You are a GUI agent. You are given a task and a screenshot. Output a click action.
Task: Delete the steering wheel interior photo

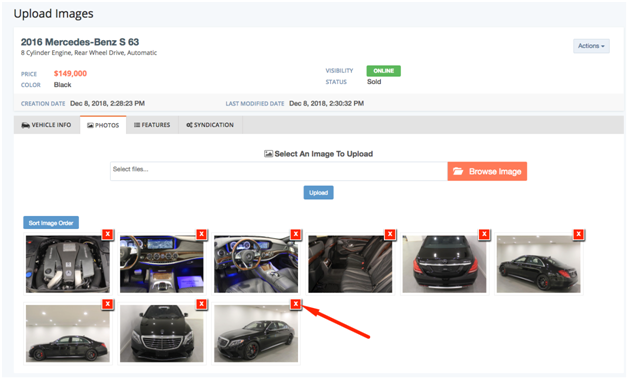click(x=296, y=234)
